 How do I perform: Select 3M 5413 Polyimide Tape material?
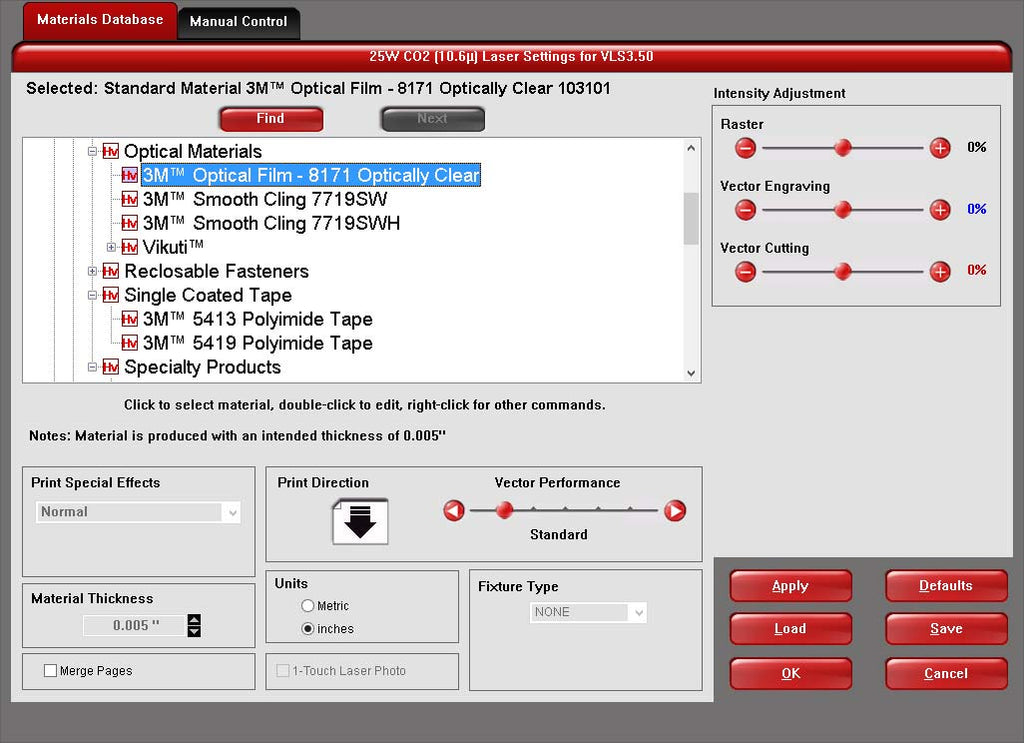(x=257, y=319)
